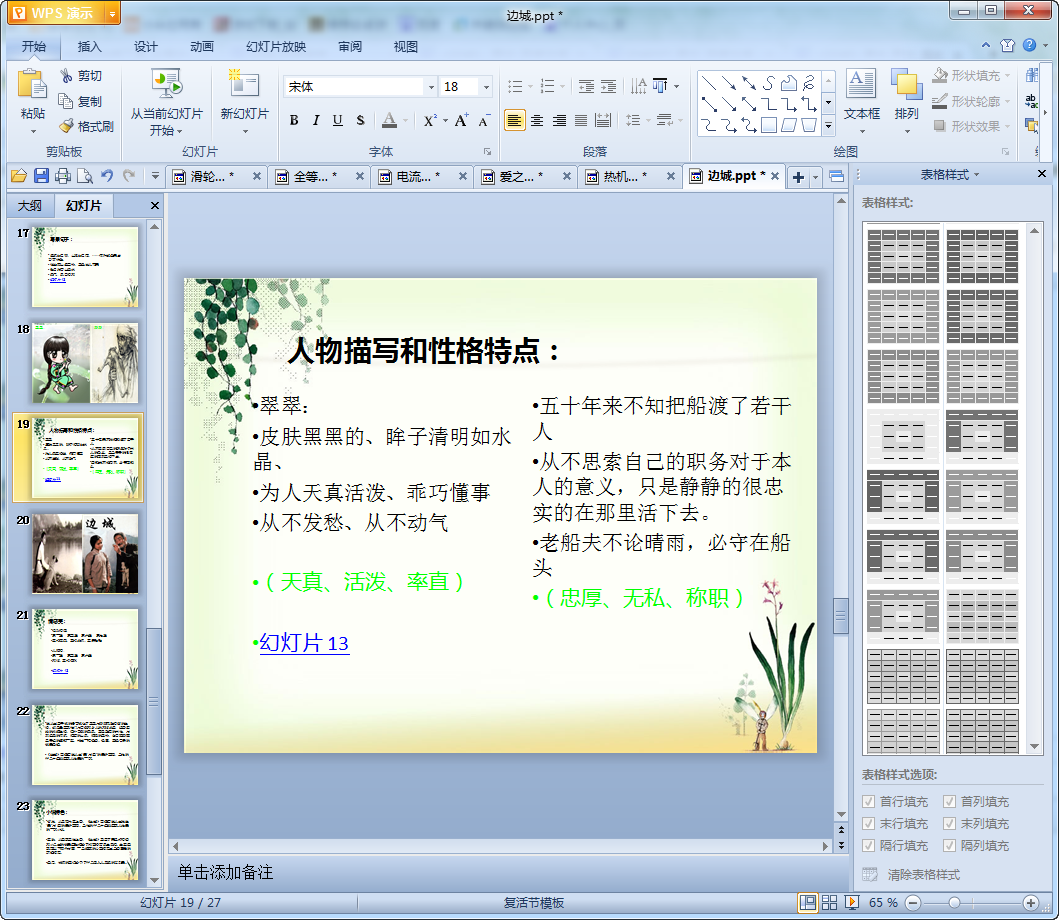Open WPS 演示 application menu arrow
This screenshot has height=920, width=1059.
pos(112,13)
